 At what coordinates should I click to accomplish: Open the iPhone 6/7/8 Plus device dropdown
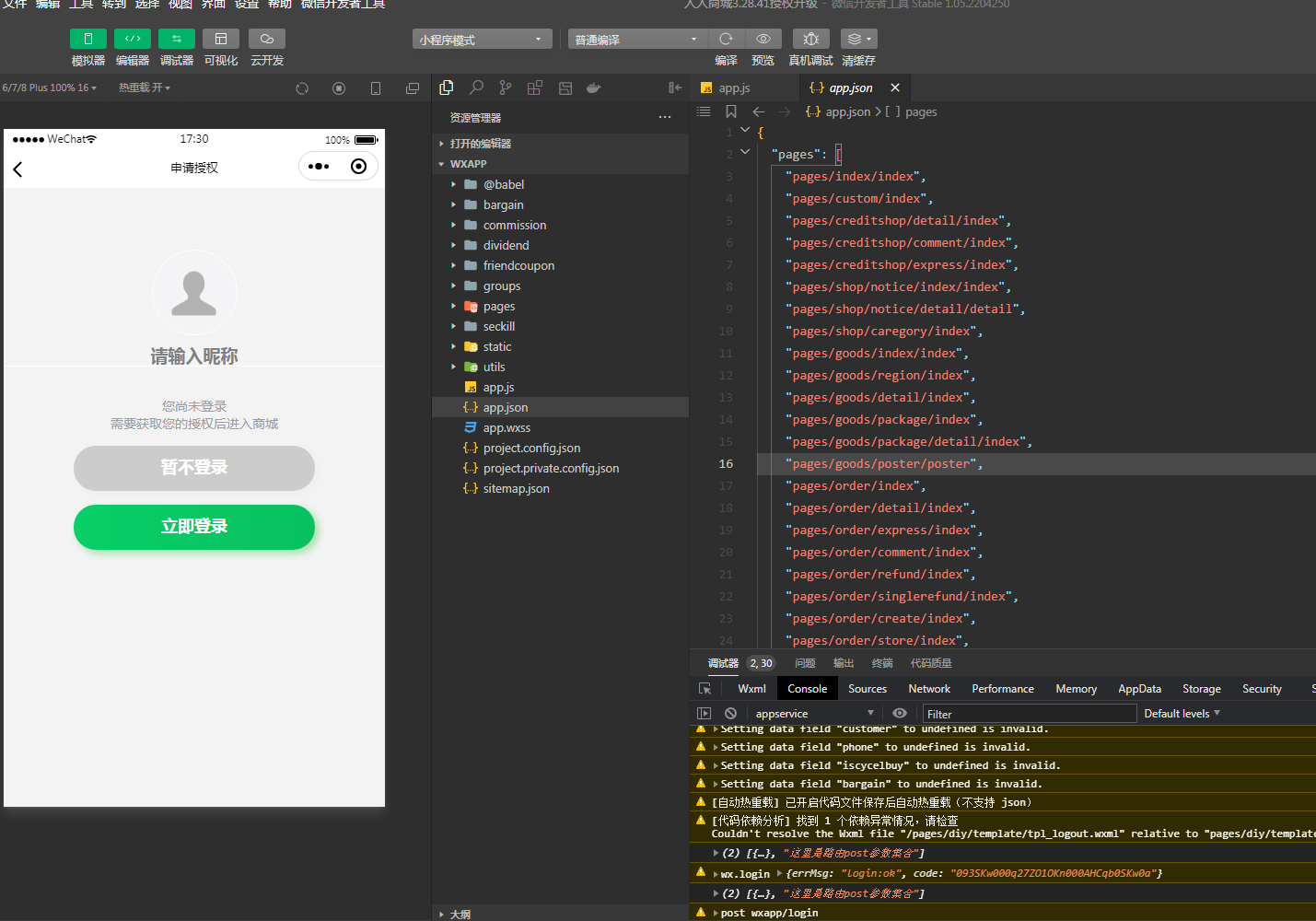pyautogui.click(x=50, y=87)
